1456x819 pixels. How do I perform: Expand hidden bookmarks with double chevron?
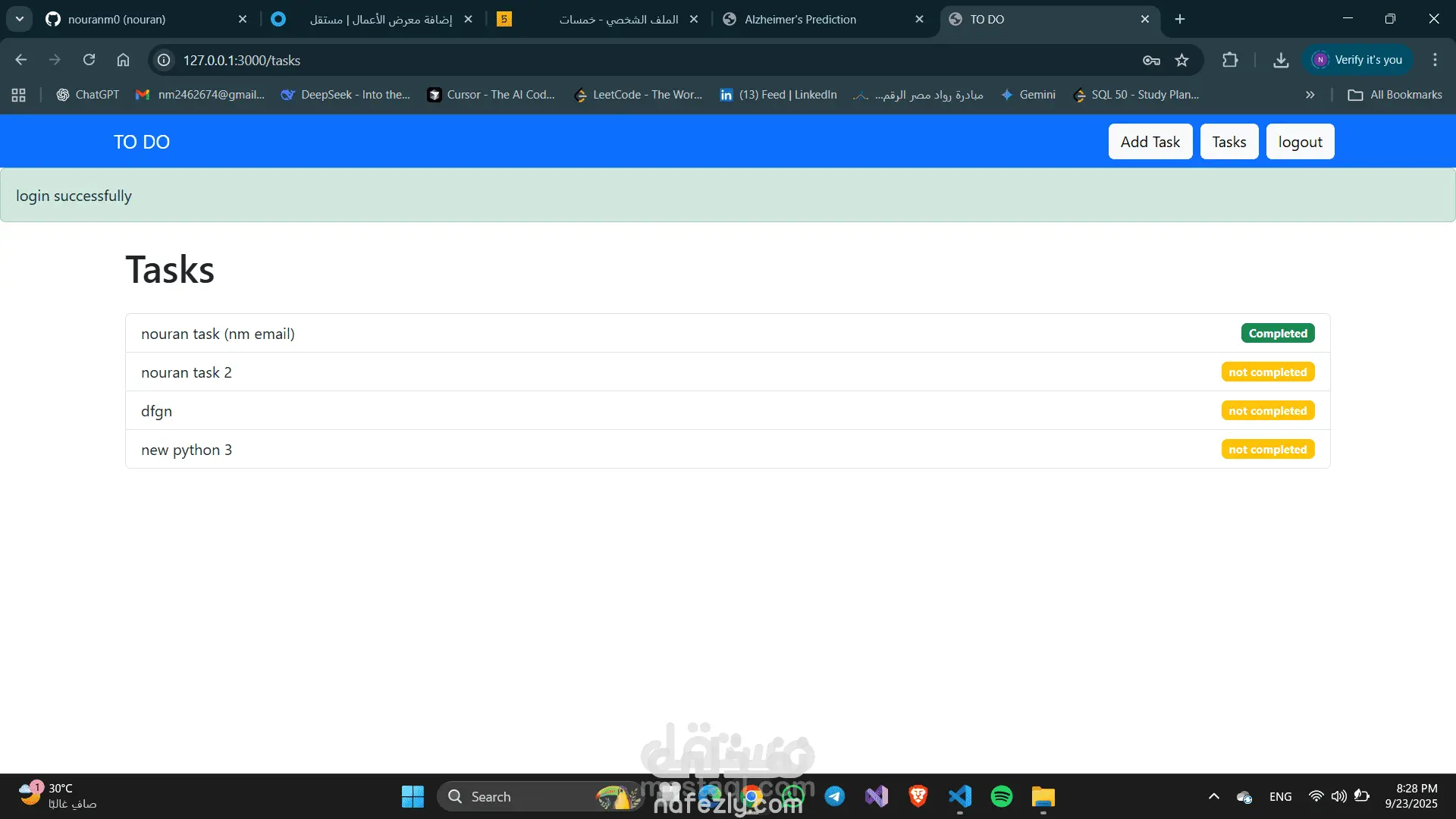[1310, 95]
